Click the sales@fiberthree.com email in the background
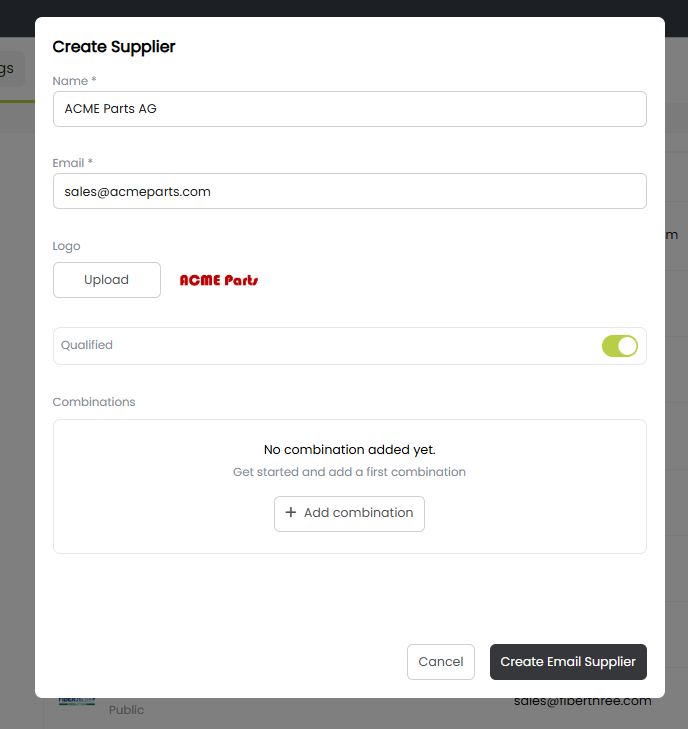The width and height of the screenshot is (688, 729). pos(583,701)
